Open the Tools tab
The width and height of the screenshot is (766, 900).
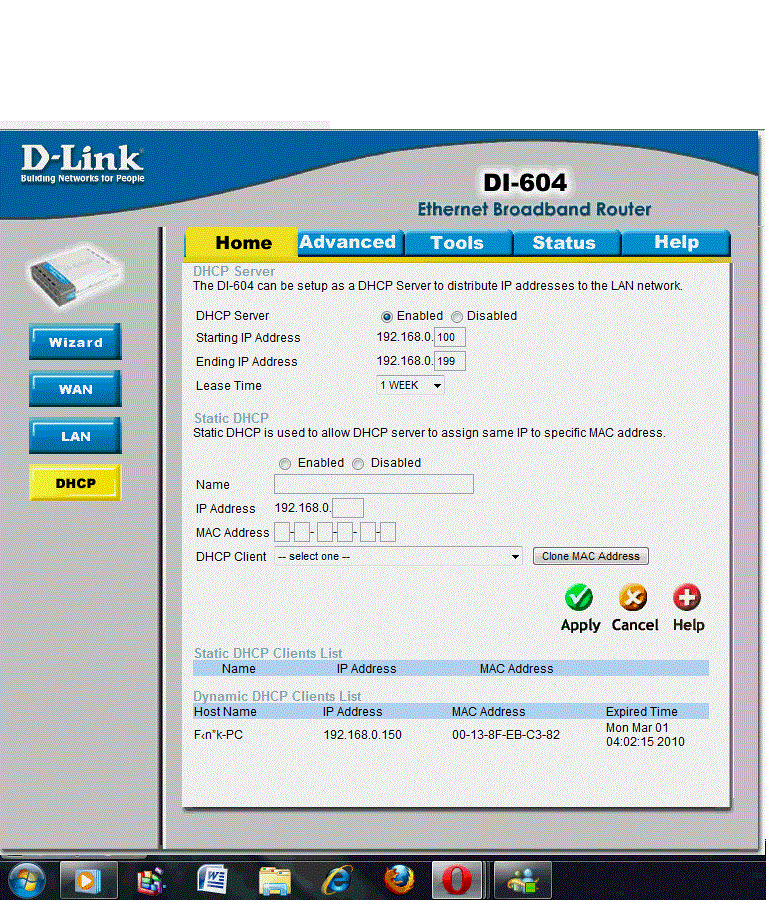458,242
